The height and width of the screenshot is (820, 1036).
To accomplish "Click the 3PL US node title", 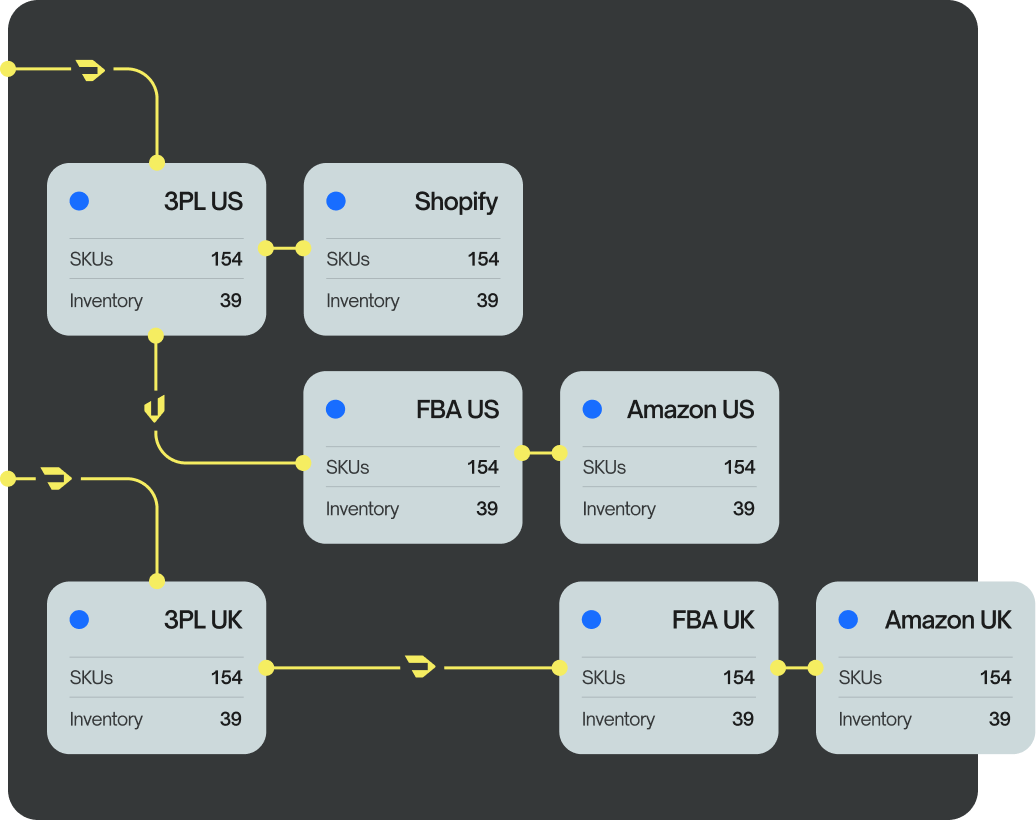I will pos(202,201).
